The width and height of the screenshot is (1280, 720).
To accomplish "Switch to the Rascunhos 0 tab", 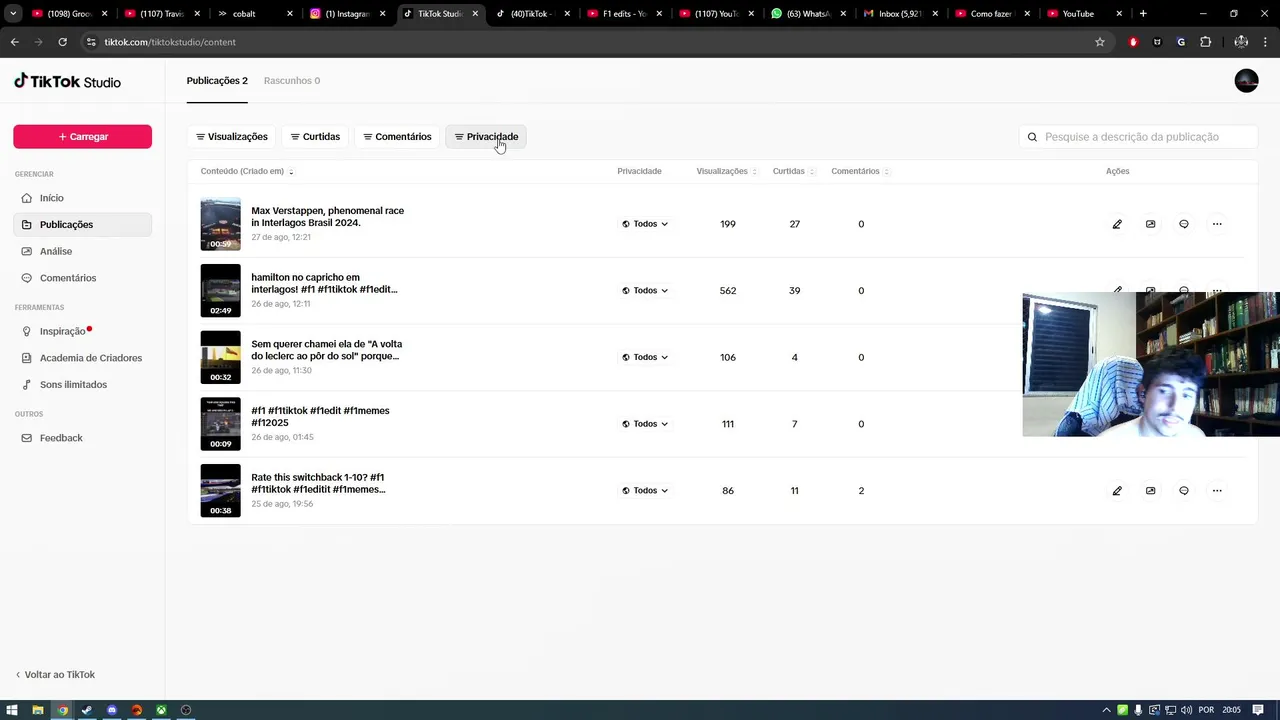I will point(292,81).
